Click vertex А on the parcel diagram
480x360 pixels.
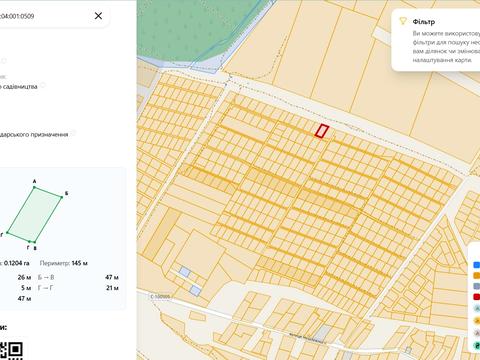34,187
